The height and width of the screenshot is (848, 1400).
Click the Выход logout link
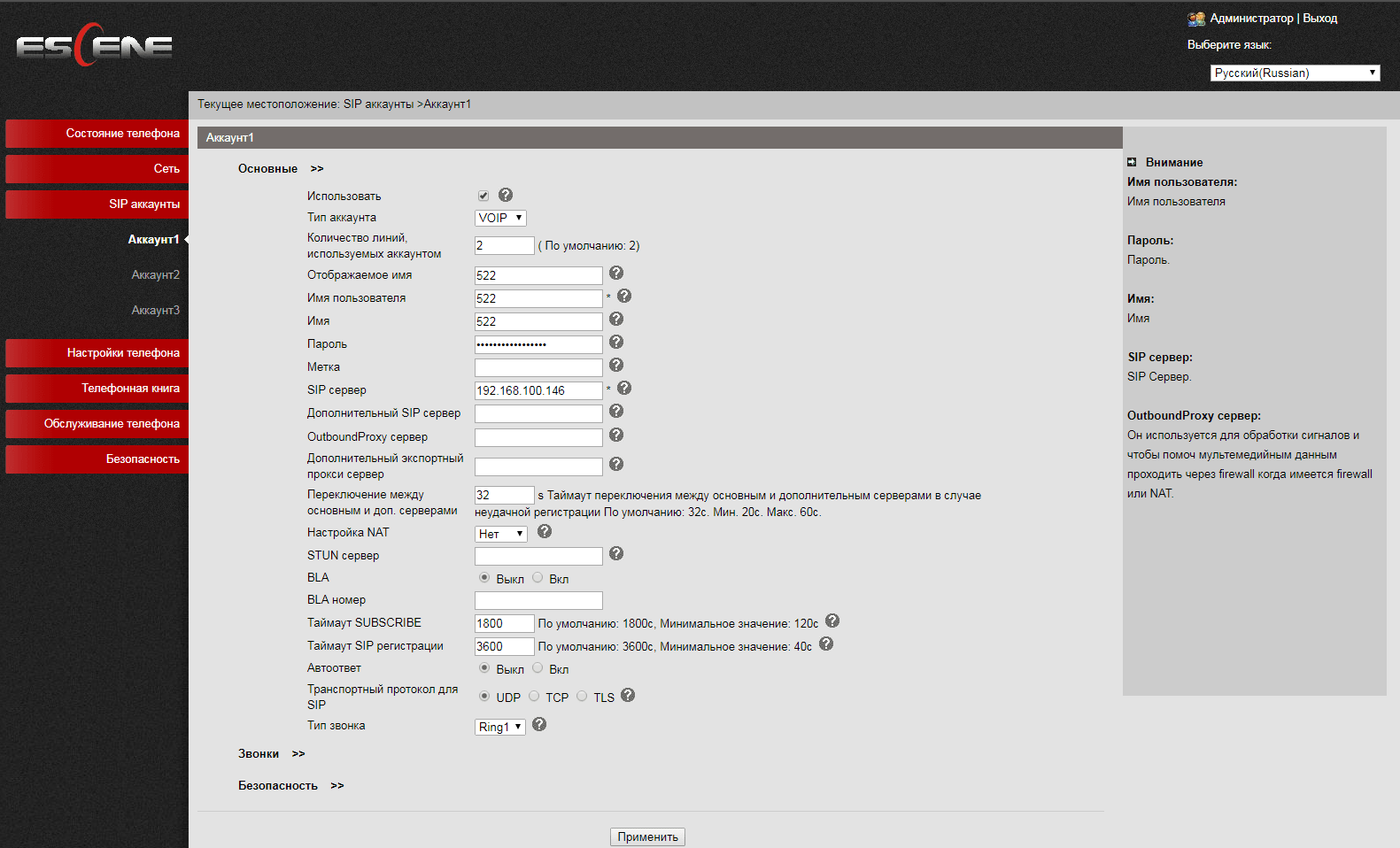pos(1319,18)
